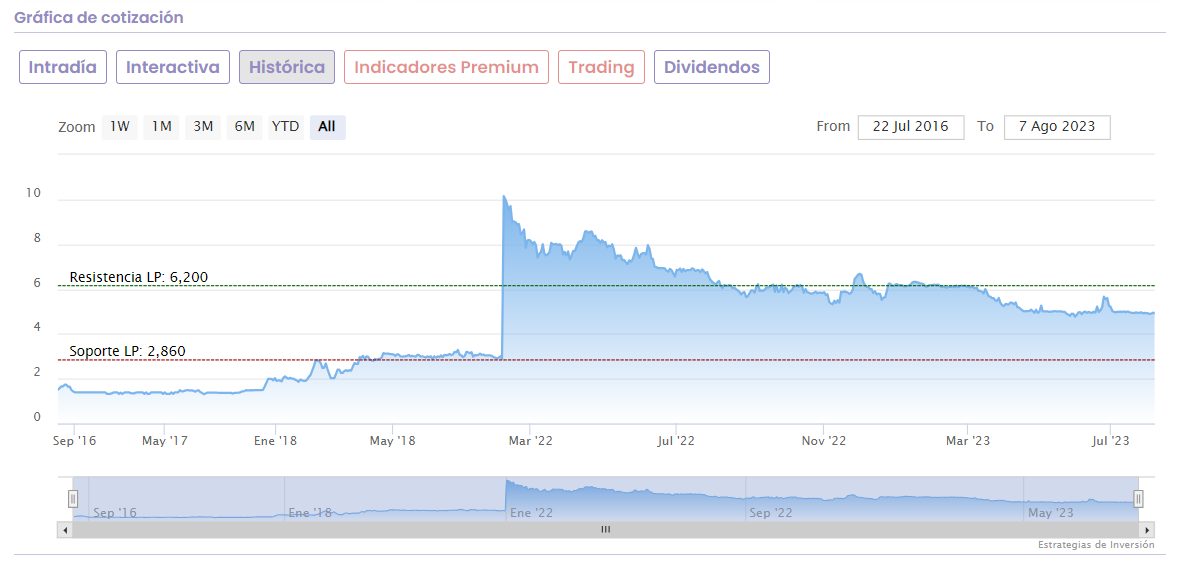This screenshot has height=566, width=1177.
Task: Open Indicadores Premium tab
Action: (446, 67)
